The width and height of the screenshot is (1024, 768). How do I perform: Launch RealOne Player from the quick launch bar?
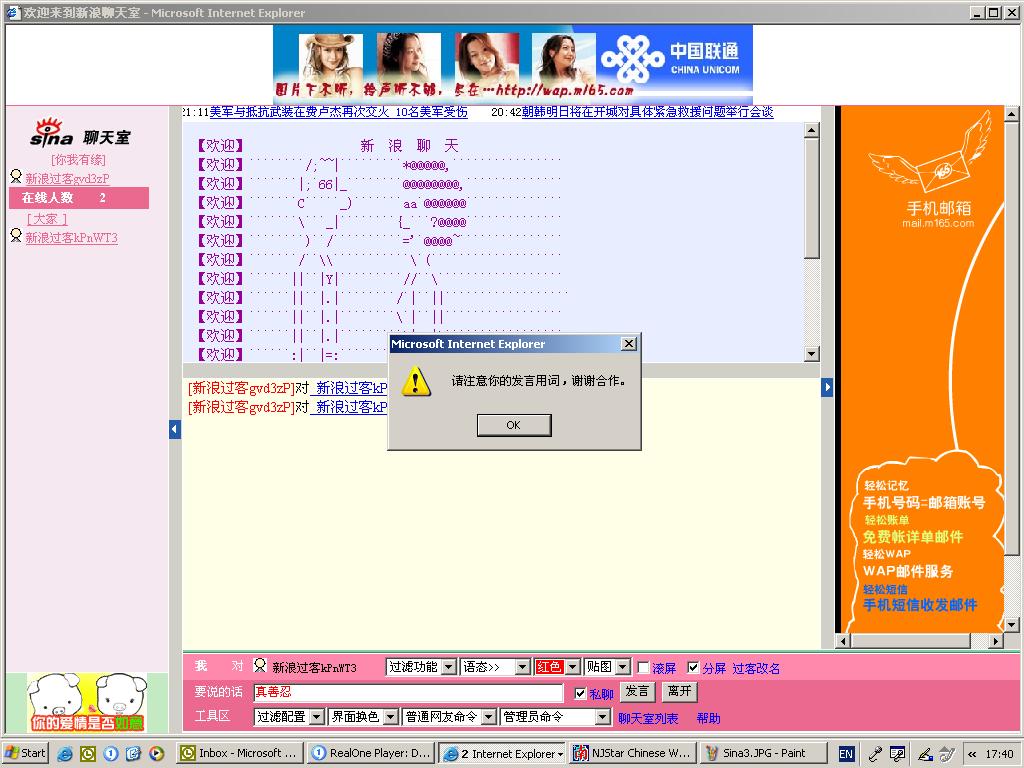click(110, 754)
